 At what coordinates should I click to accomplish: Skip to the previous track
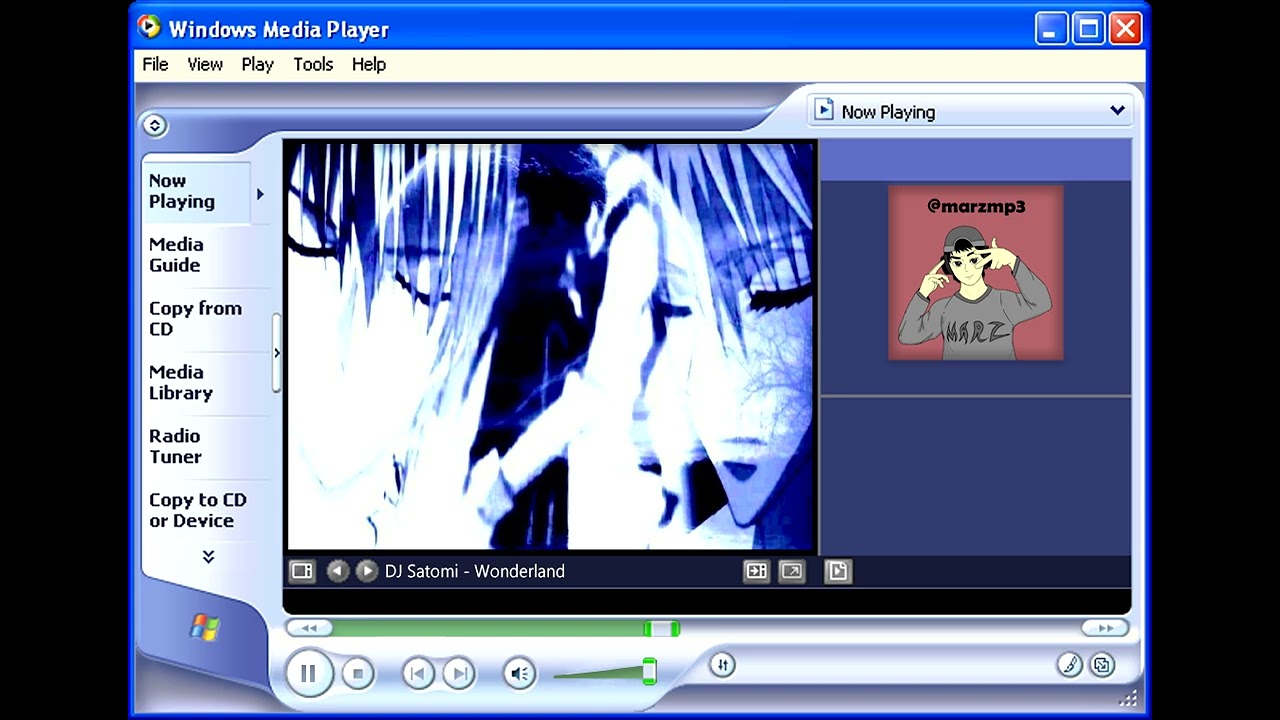click(418, 674)
